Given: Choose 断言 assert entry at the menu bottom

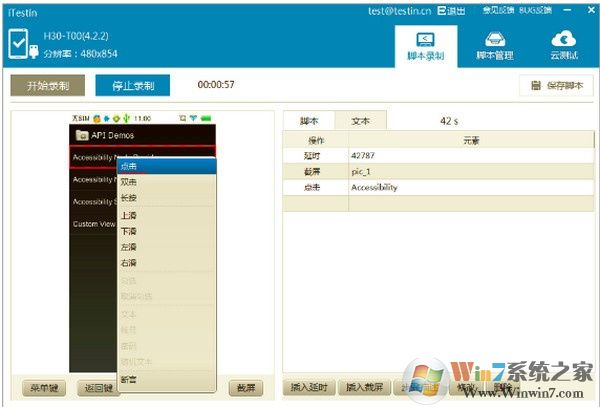Looking at the screenshot, I should [x=167, y=379].
